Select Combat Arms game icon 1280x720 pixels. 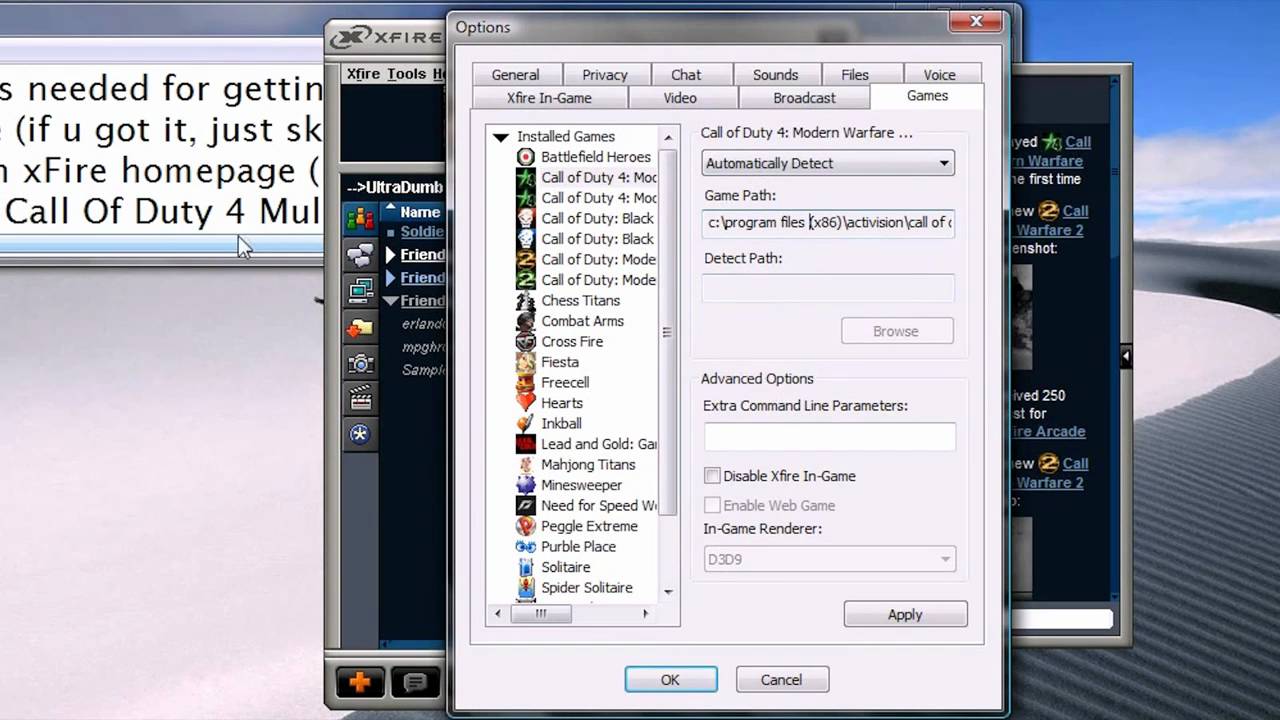525,321
